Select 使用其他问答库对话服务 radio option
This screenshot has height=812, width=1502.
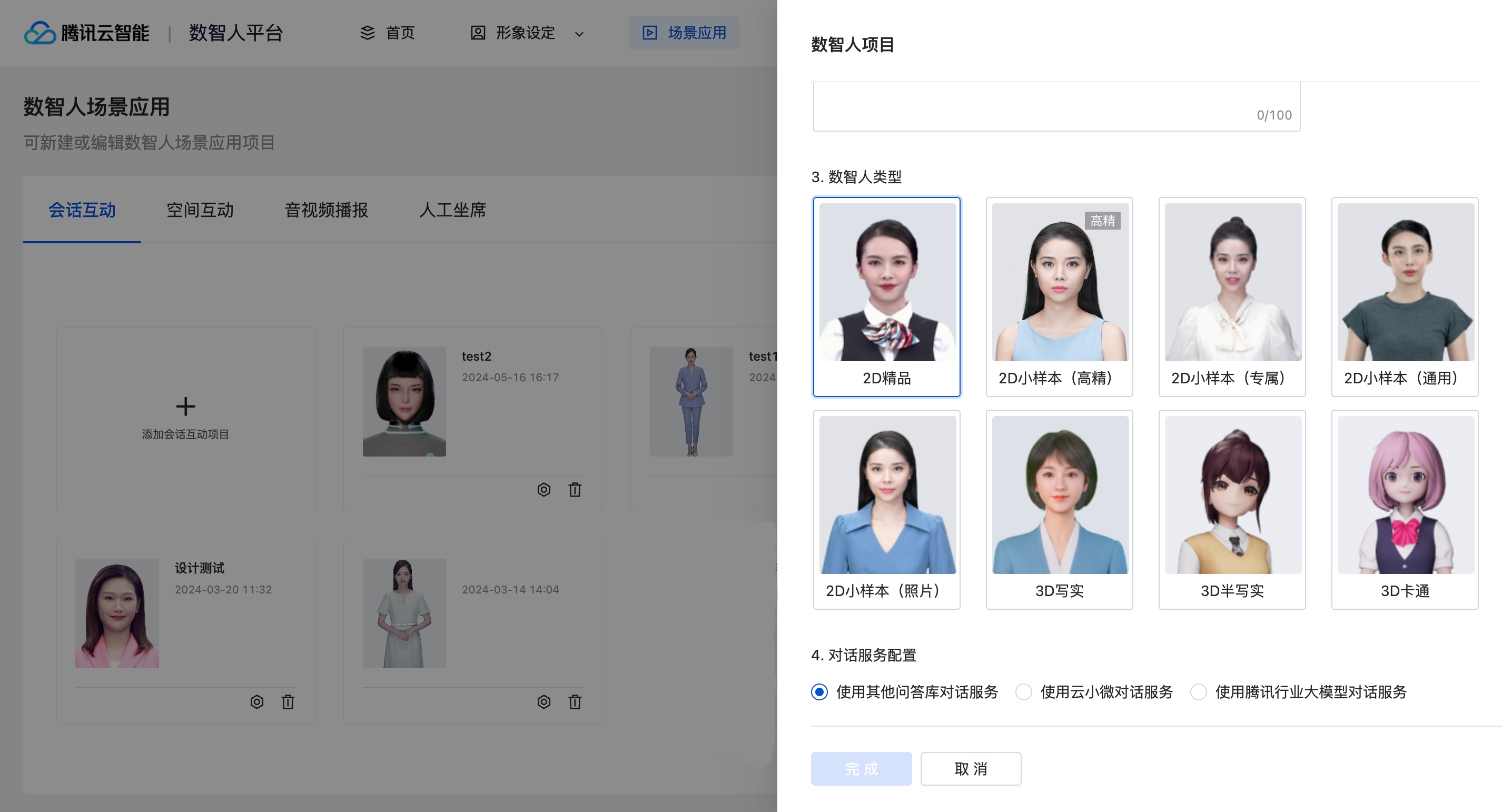(819, 692)
